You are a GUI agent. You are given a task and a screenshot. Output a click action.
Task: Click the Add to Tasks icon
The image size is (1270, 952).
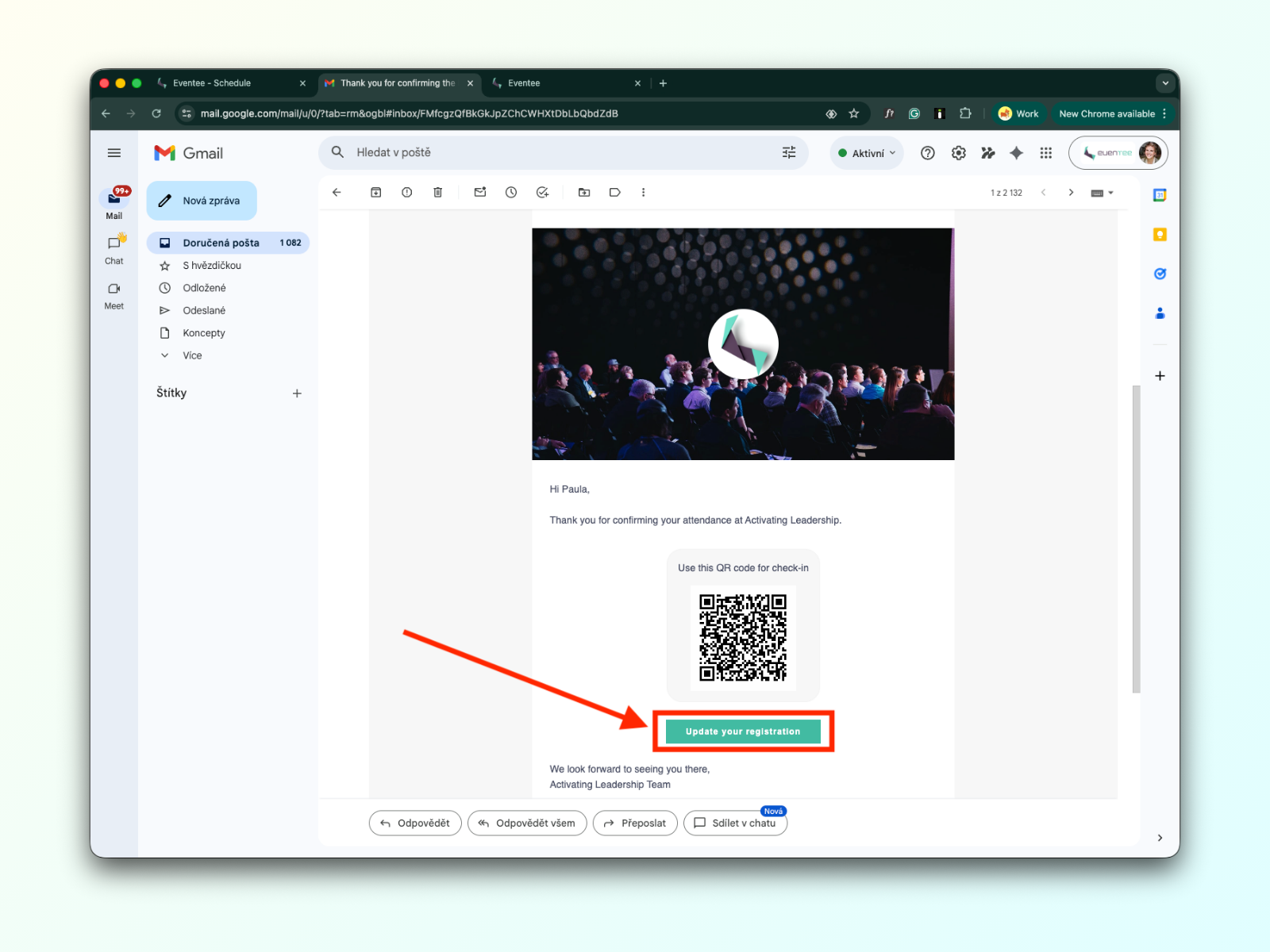pos(542,192)
